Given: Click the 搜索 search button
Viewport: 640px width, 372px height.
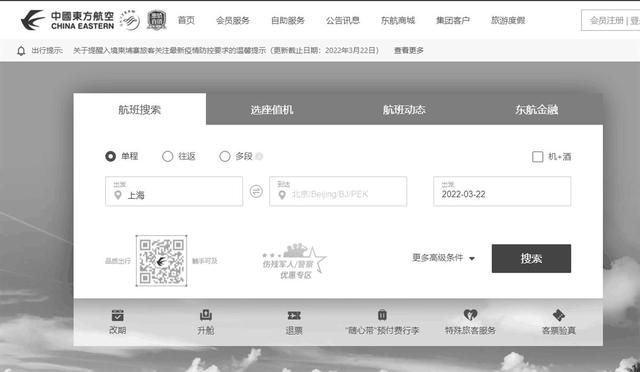Looking at the screenshot, I should (x=531, y=258).
